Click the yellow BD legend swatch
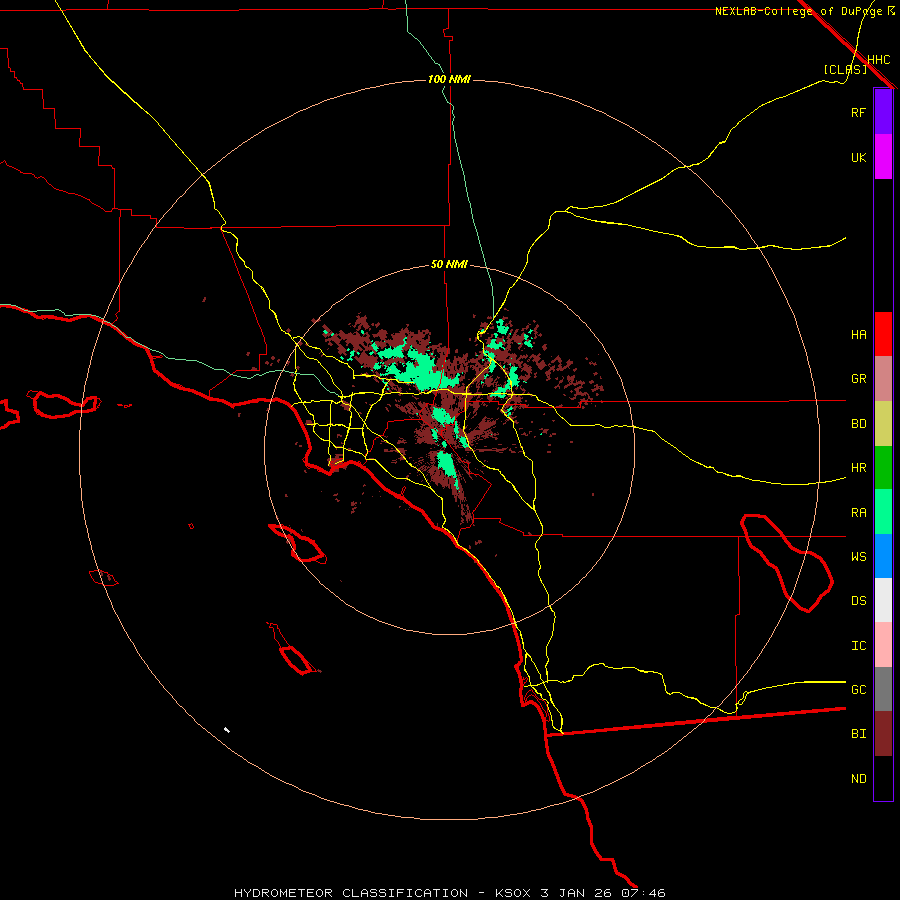Image resolution: width=900 pixels, height=900 pixels. click(x=883, y=424)
